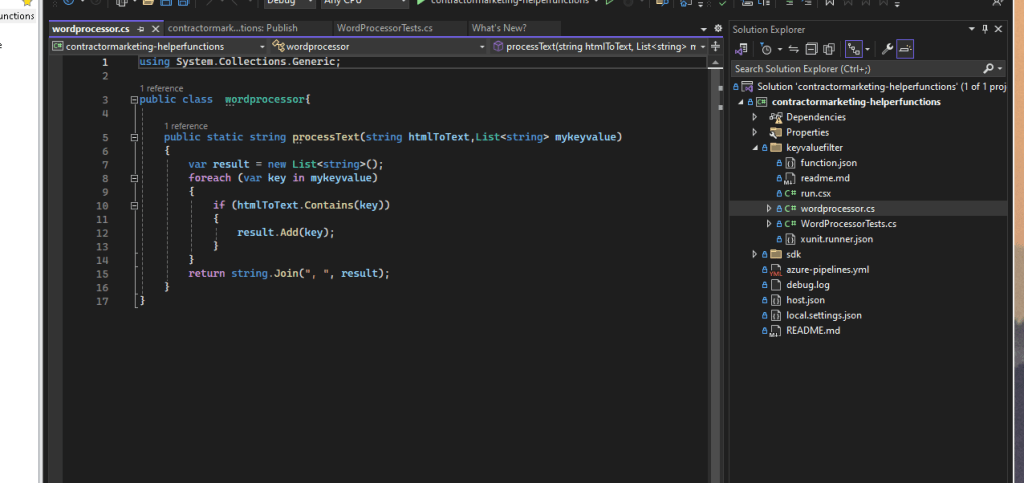Expand the Dependencies node
Image resolution: width=1024 pixels, height=483 pixels.
(x=755, y=117)
